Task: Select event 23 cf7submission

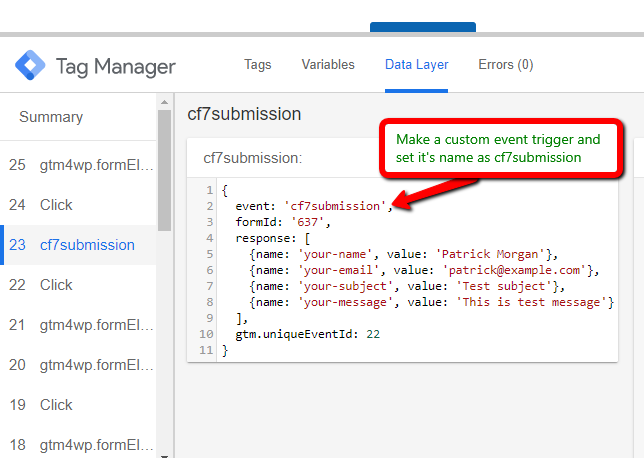Action: (86, 245)
